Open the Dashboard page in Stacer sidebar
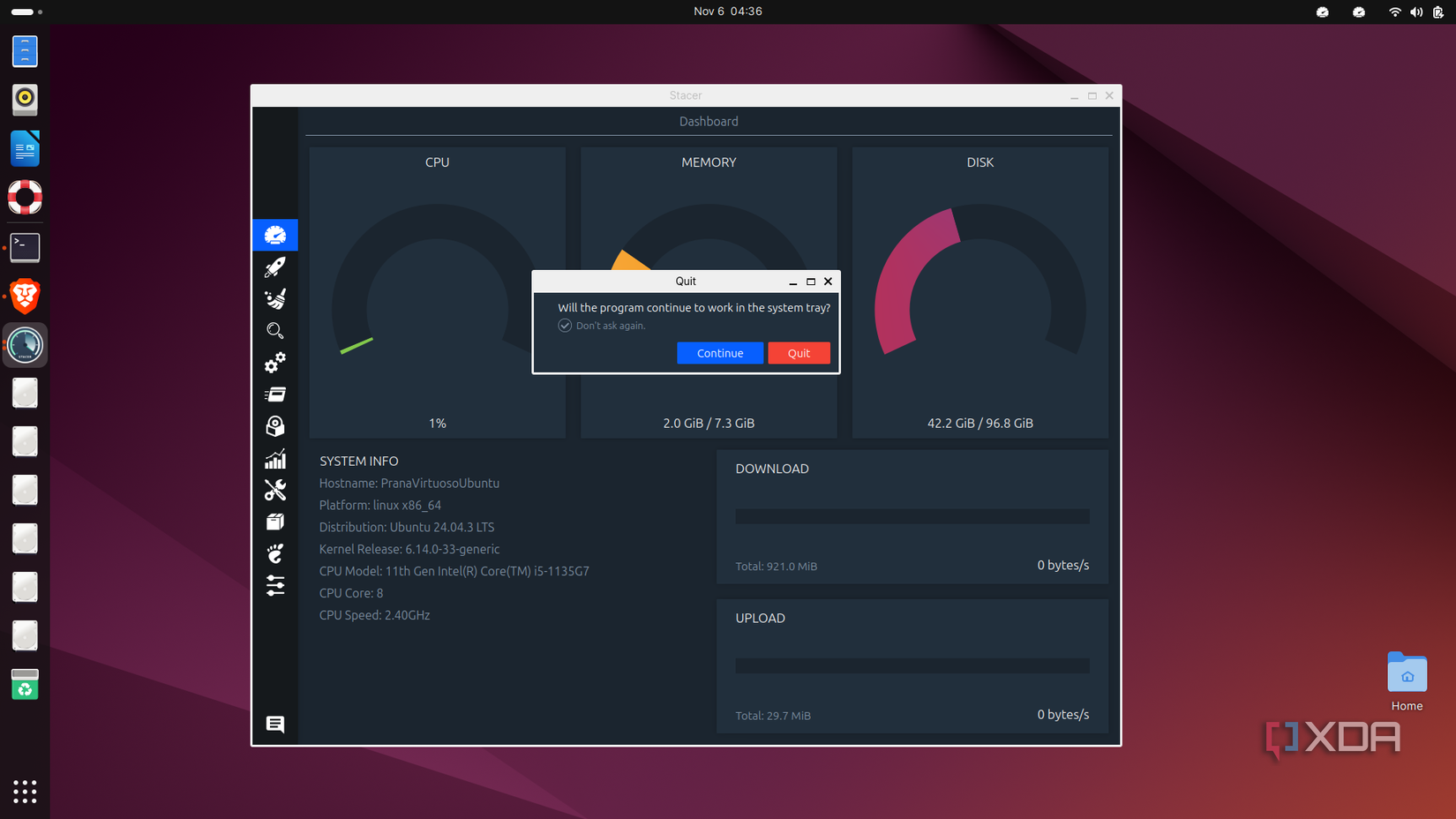The height and width of the screenshot is (819, 1456). tap(275, 235)
